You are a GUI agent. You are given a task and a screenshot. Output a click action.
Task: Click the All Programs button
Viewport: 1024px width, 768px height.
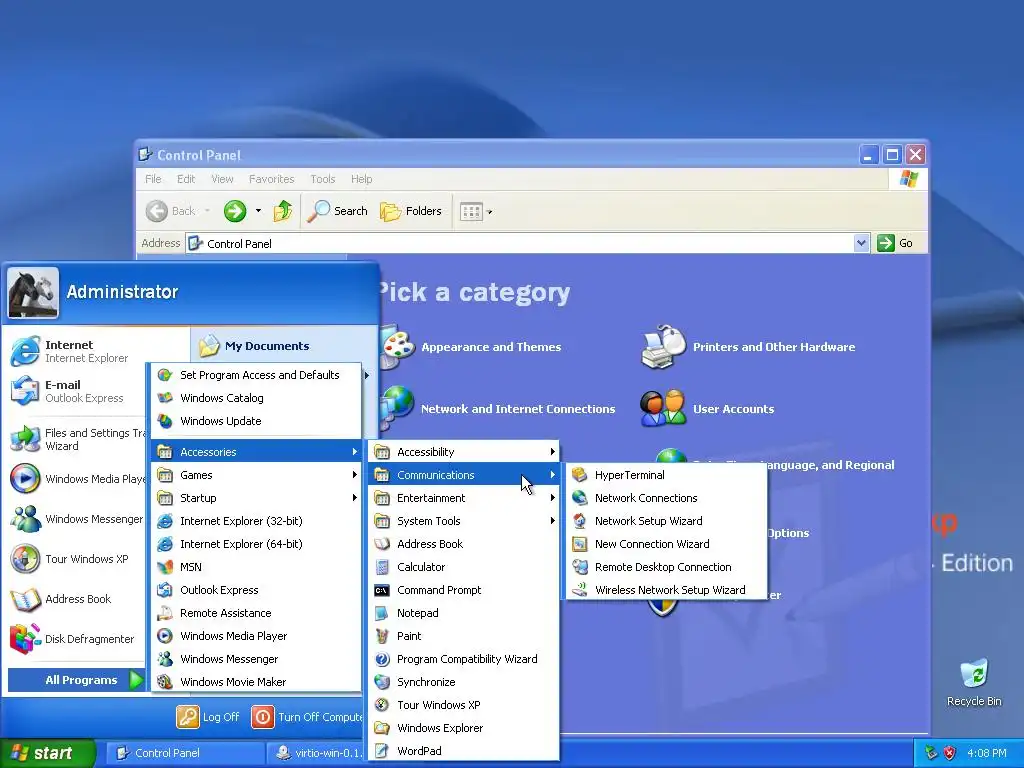coord(76,680)
